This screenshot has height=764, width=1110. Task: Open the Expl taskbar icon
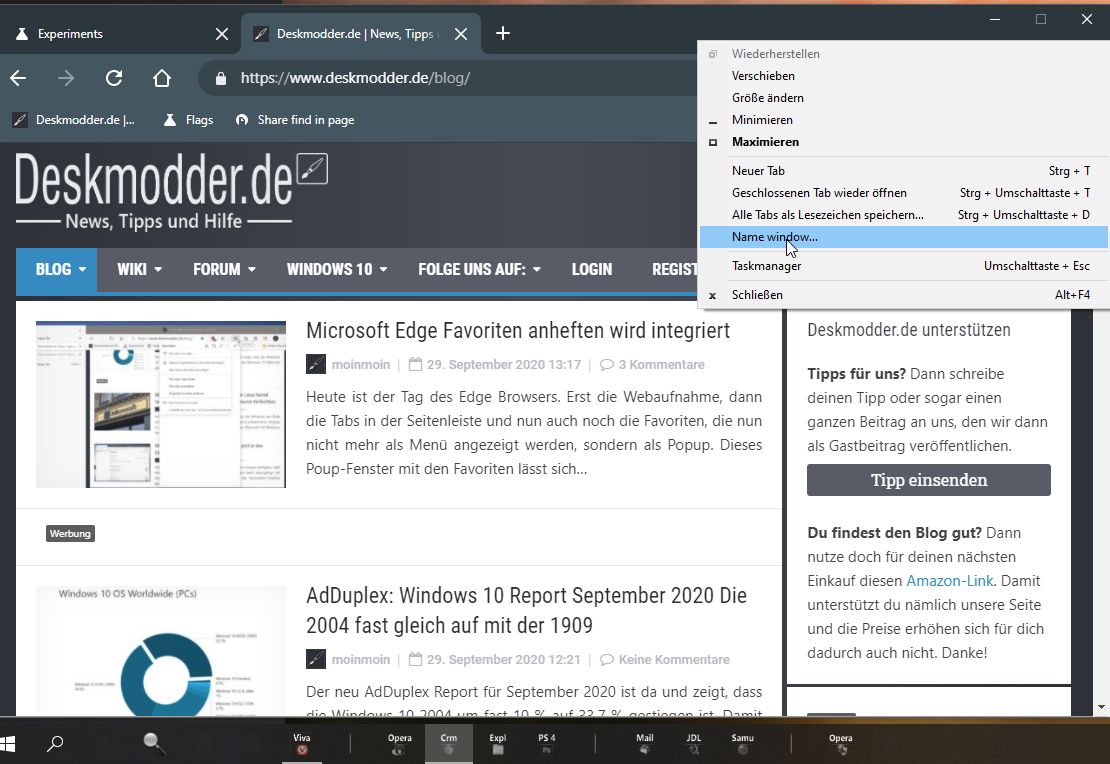(498, 743)
